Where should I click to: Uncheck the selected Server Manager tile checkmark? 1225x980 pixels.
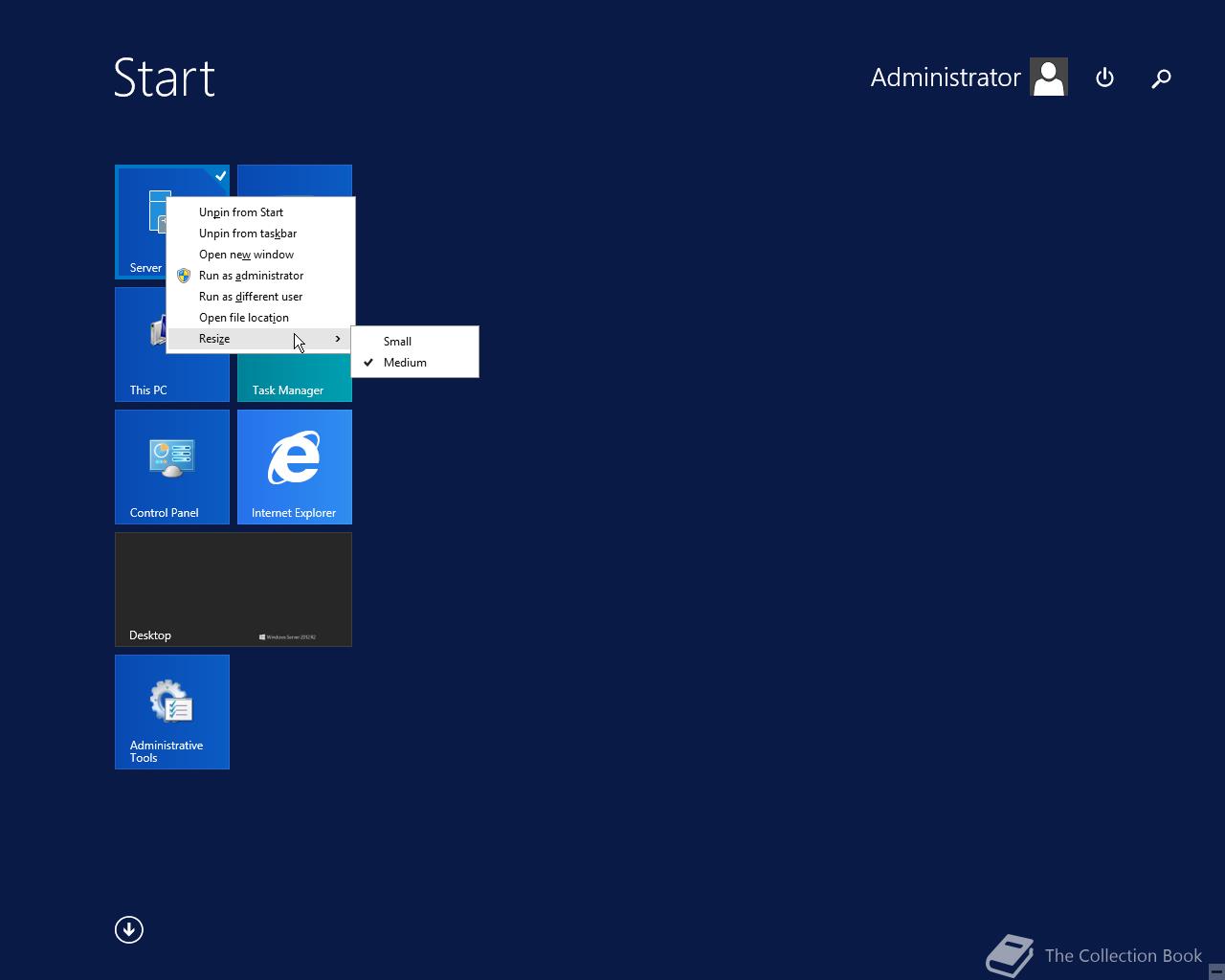(x=220, y=175)
